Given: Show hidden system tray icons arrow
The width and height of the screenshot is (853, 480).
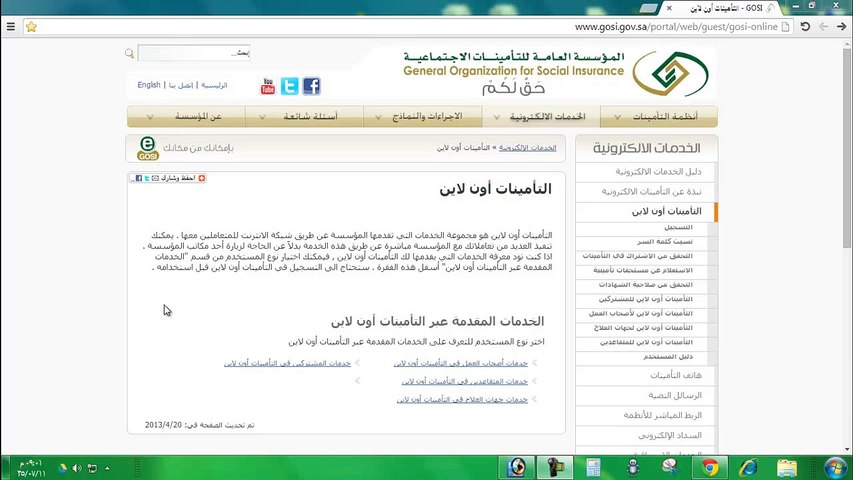Looking at the screenshot, I should (x=107, y=468).
